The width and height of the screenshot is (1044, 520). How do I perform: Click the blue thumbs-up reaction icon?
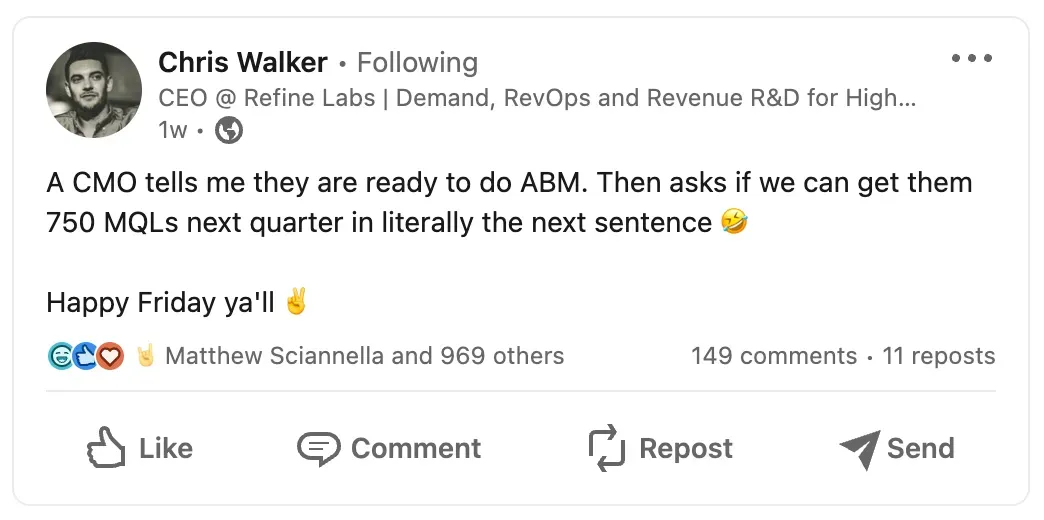85,356
